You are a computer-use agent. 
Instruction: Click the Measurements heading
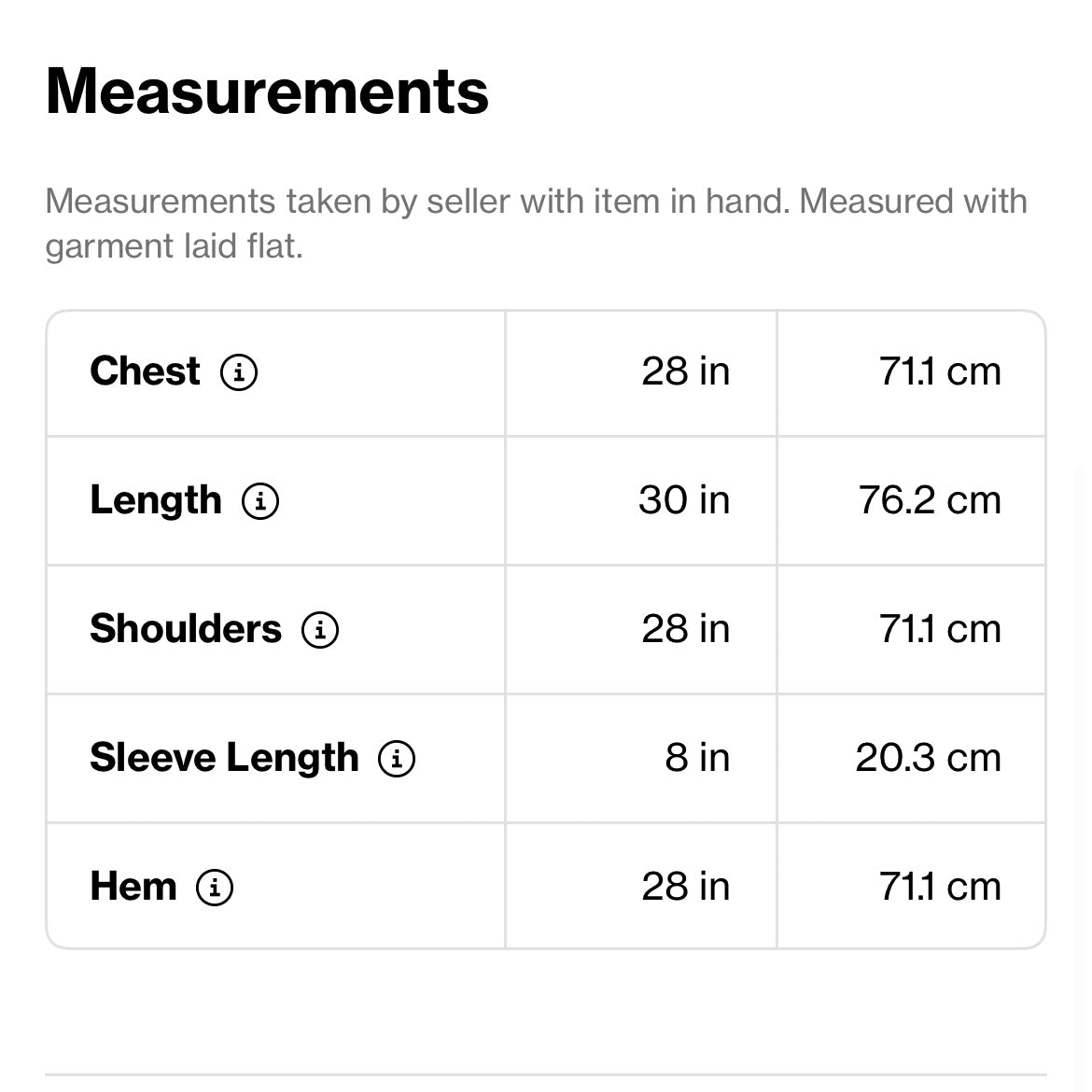[267, 91]
